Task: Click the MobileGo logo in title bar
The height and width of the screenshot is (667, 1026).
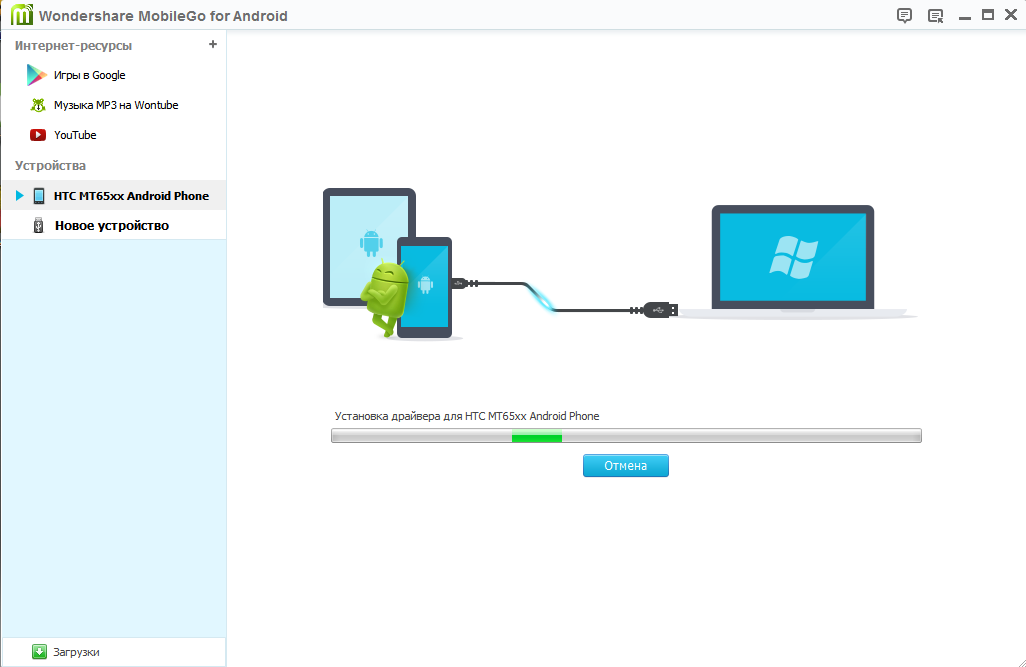Action: [x=20, y=15]
